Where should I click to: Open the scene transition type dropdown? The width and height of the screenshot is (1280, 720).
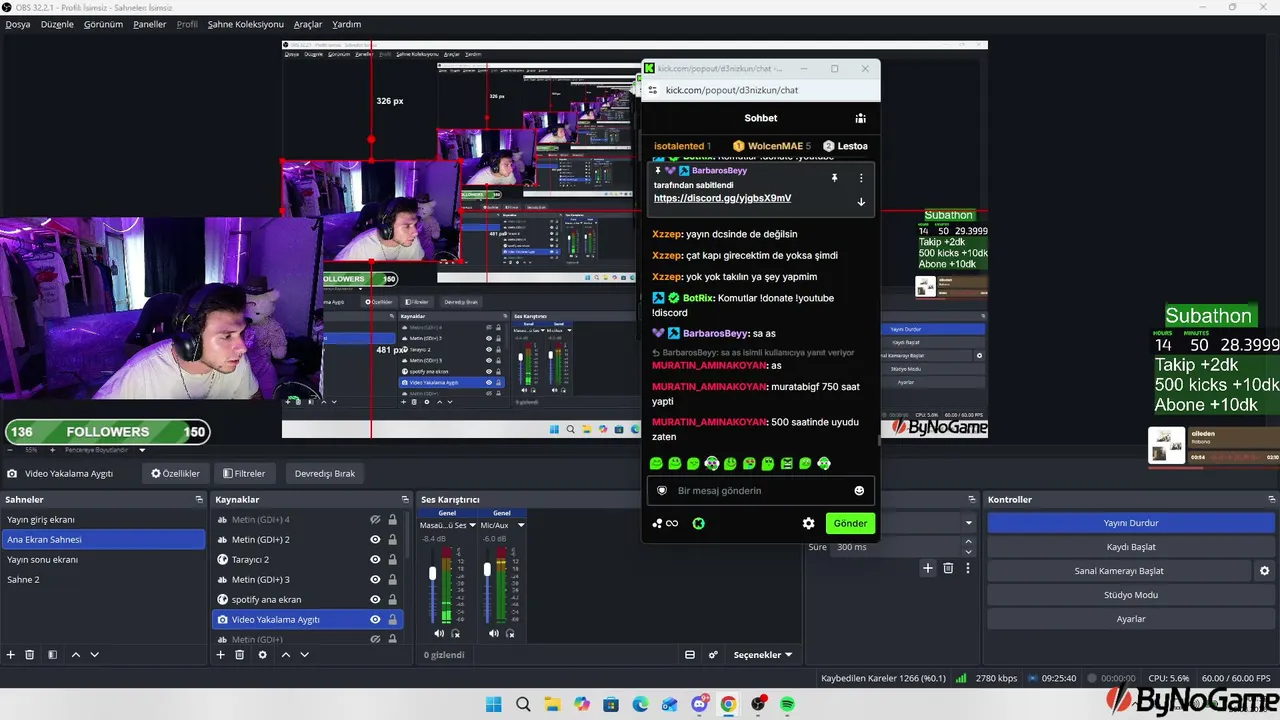coord(968,523)
